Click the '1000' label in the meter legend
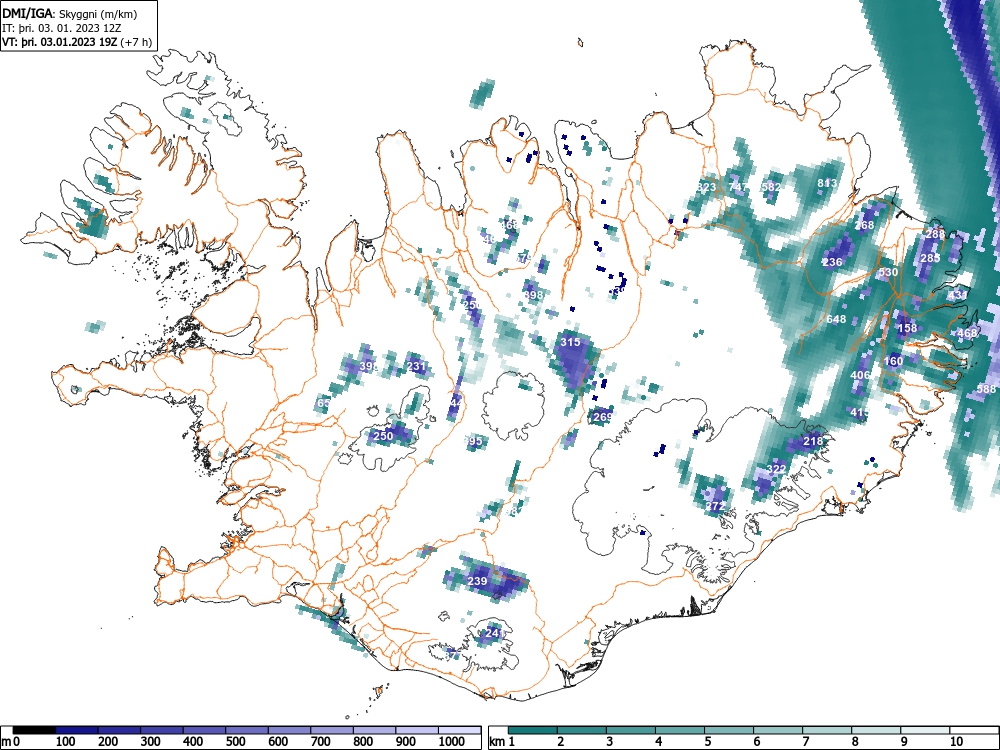Image resolution: width=1000 pixels, height=750 pixels. click(x=452, y=742)
